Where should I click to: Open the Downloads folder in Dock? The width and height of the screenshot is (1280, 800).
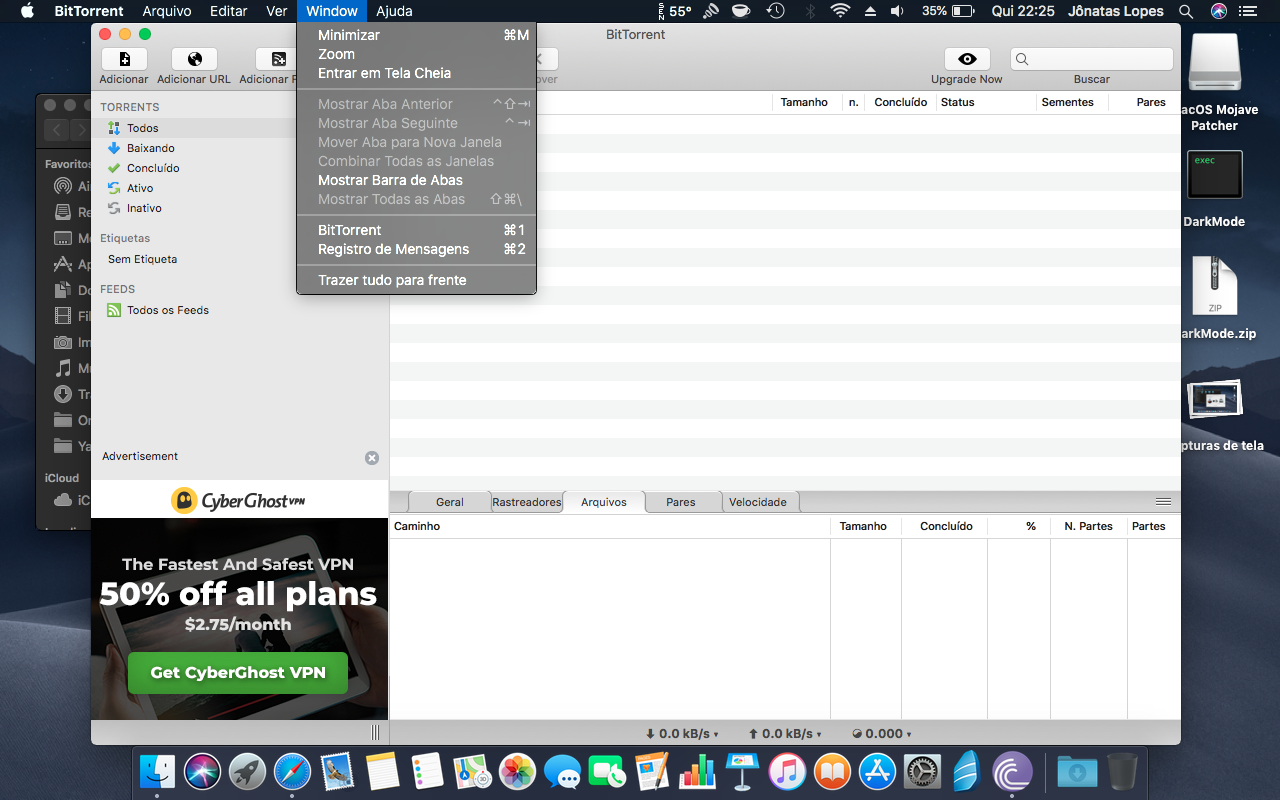(x=1077, y=771)
